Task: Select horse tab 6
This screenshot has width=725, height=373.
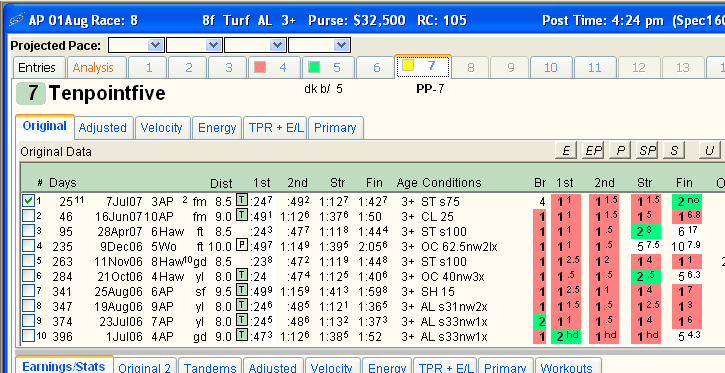Action: [x=376, y=68]
